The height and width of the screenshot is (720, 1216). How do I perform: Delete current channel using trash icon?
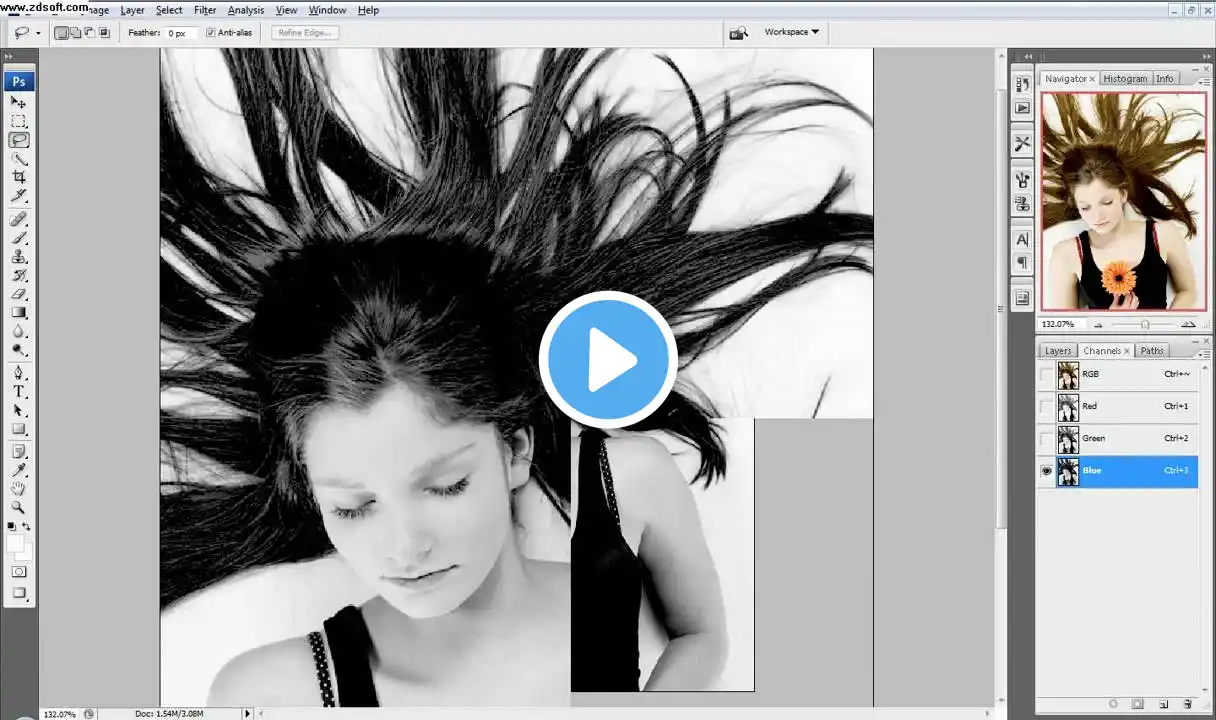(1188, 704)
